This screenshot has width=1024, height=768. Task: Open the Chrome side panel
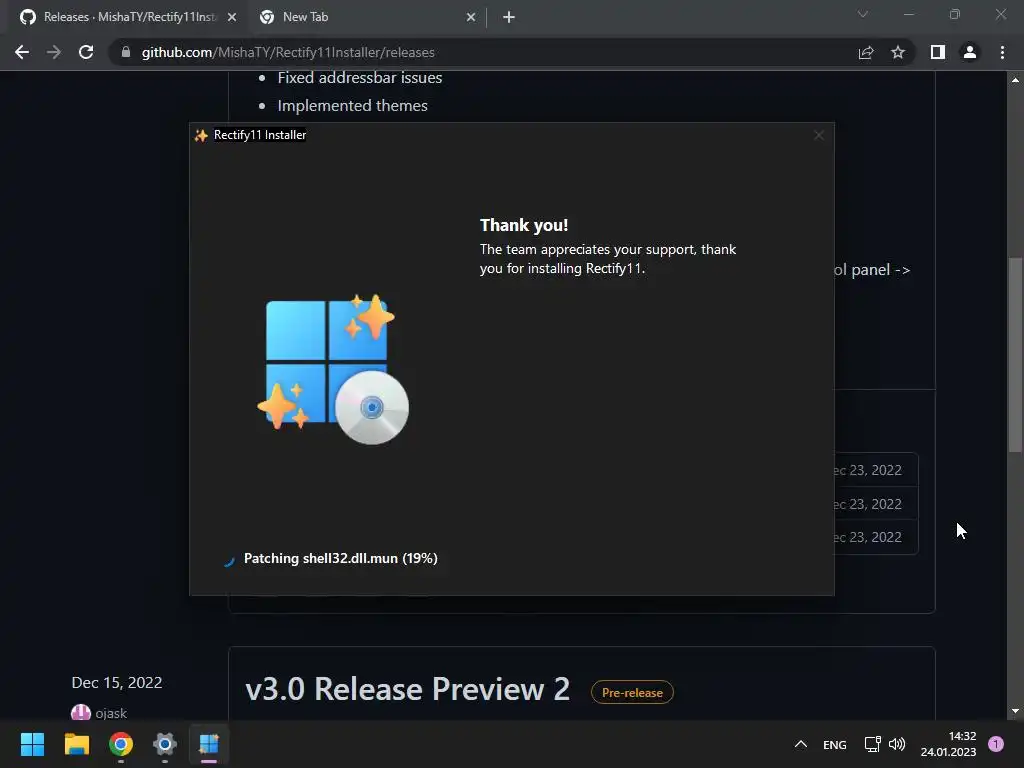[938, 52]
